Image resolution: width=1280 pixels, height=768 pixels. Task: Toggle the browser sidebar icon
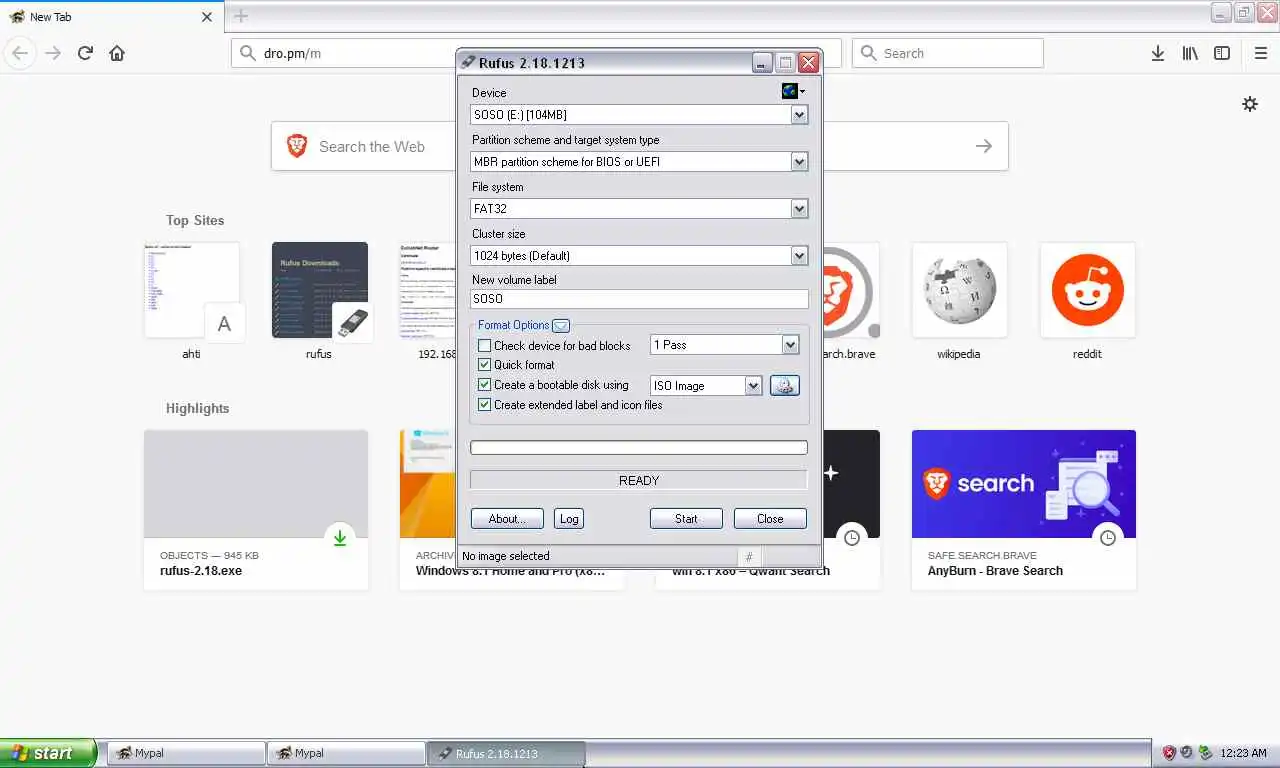1222,53
